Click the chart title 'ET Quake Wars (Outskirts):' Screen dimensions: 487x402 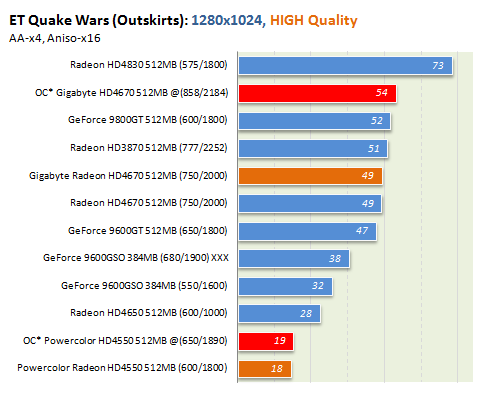[99, 21]
